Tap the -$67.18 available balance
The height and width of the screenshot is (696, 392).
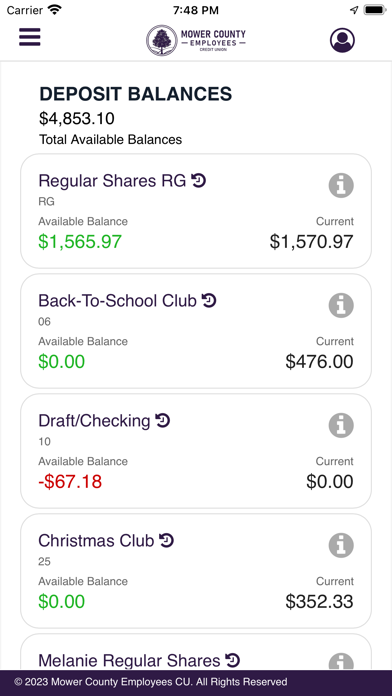70,482
